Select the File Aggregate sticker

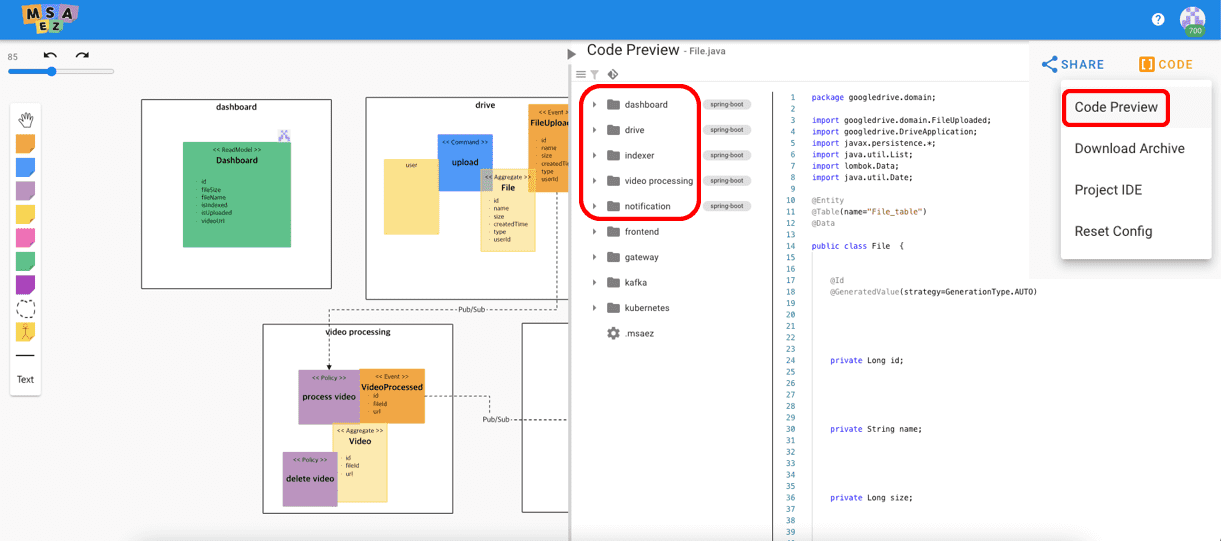pos(508,210)
